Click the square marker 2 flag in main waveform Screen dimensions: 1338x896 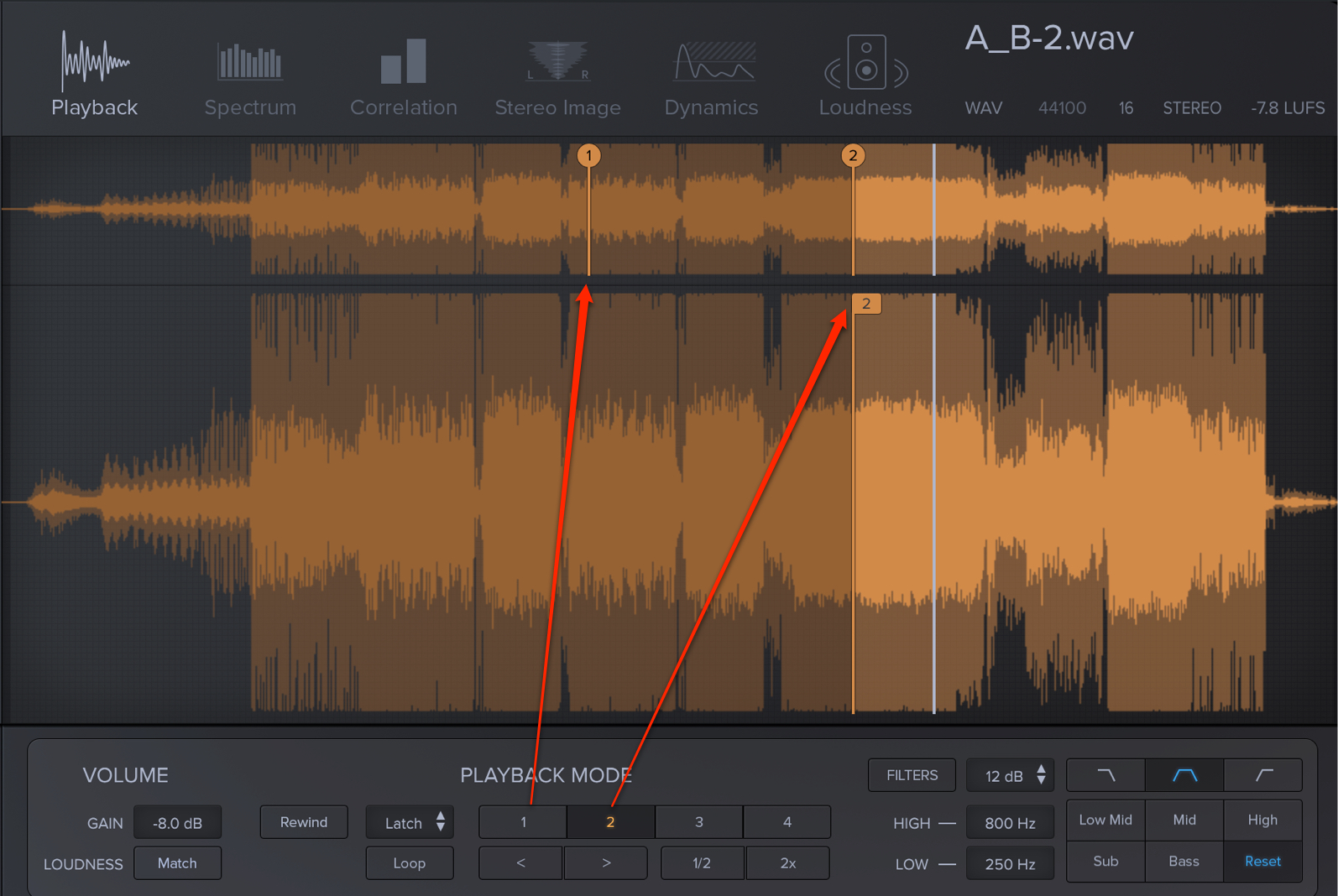(866, 304)
